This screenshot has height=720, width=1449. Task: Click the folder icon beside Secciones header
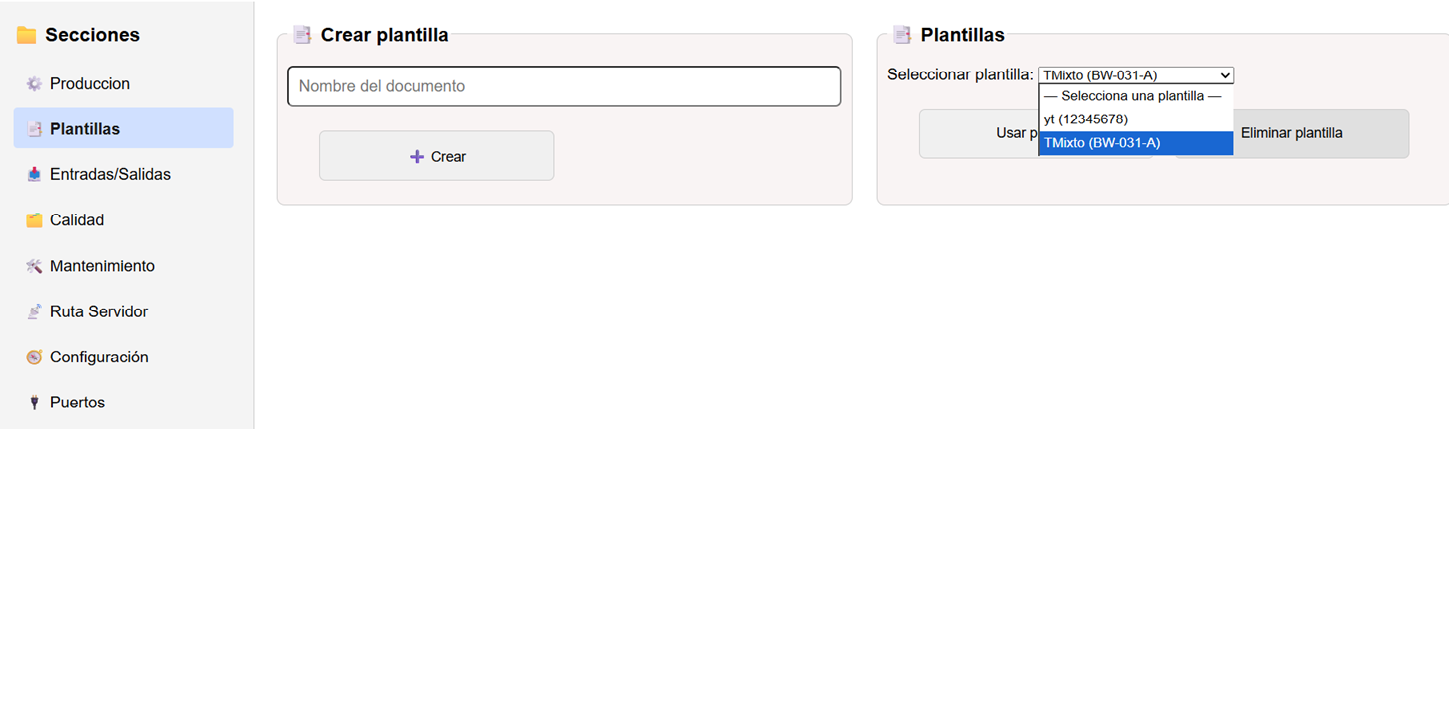[x=25, y=34]
